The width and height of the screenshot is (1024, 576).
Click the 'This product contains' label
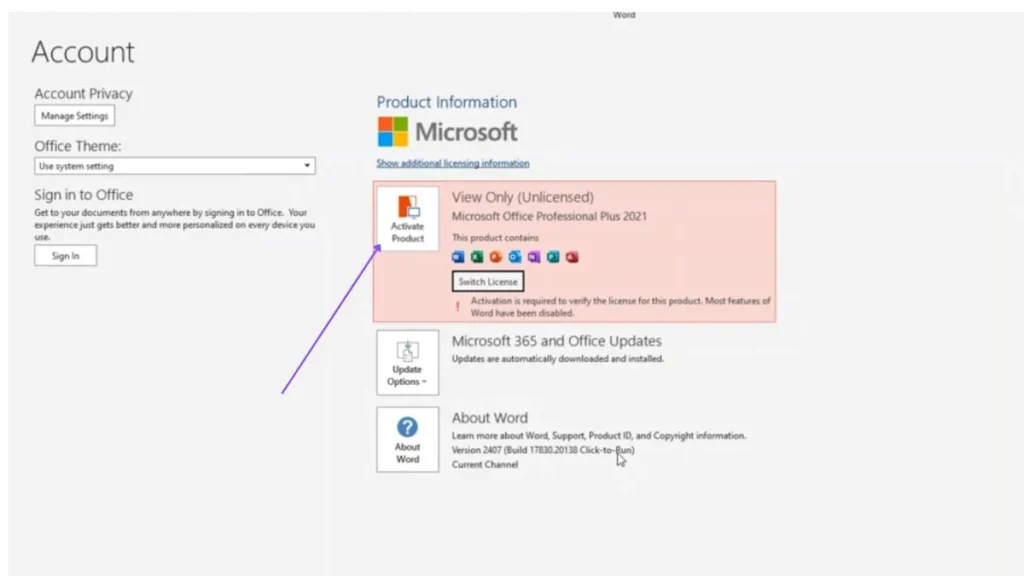(x=495, y=238)
